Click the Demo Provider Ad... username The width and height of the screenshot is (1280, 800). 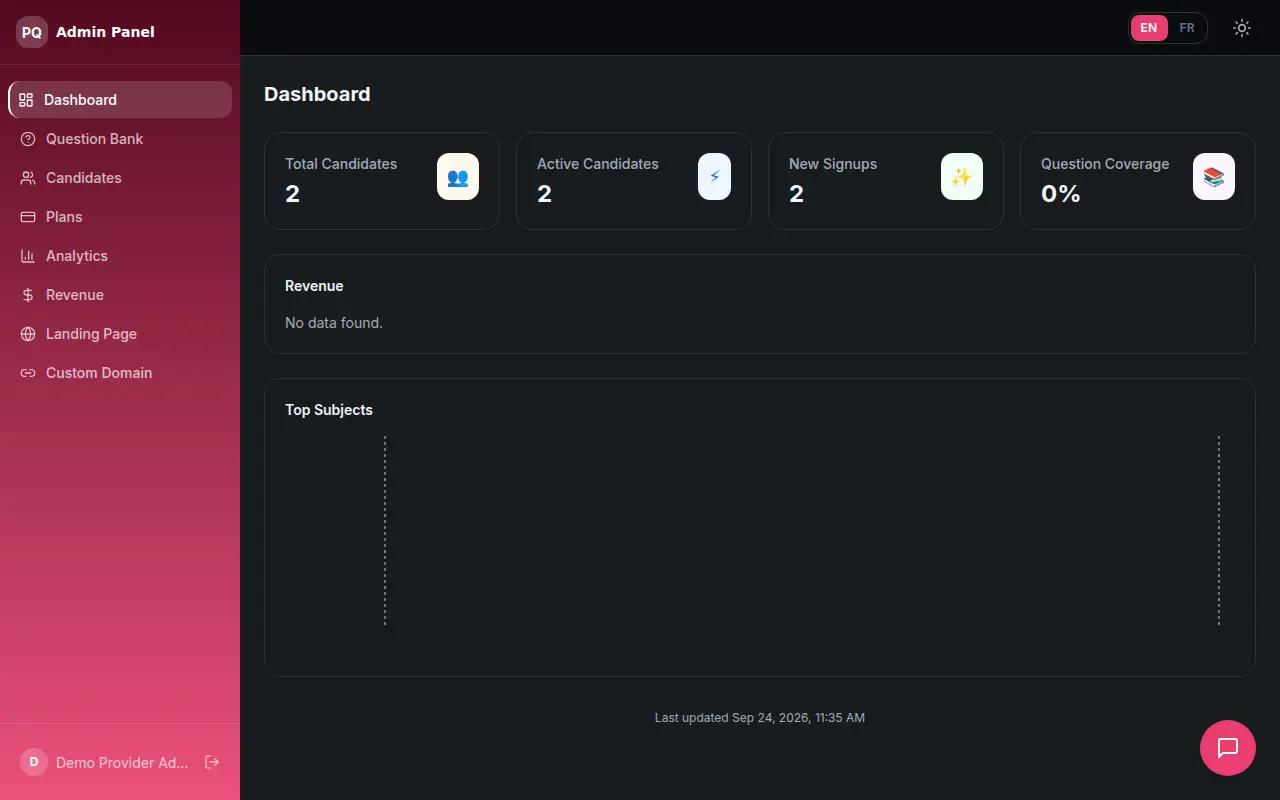point(122,763)
